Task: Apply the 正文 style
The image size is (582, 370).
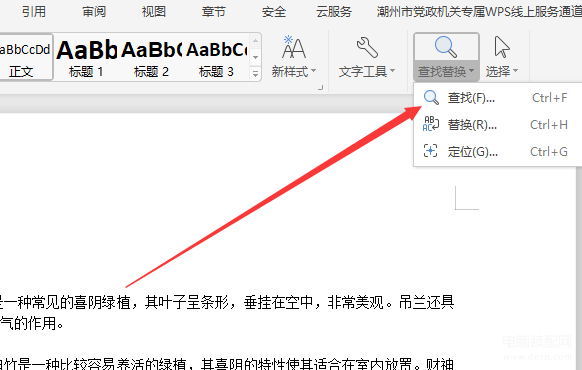Action: pyautogui.click(x=25, y=57)
